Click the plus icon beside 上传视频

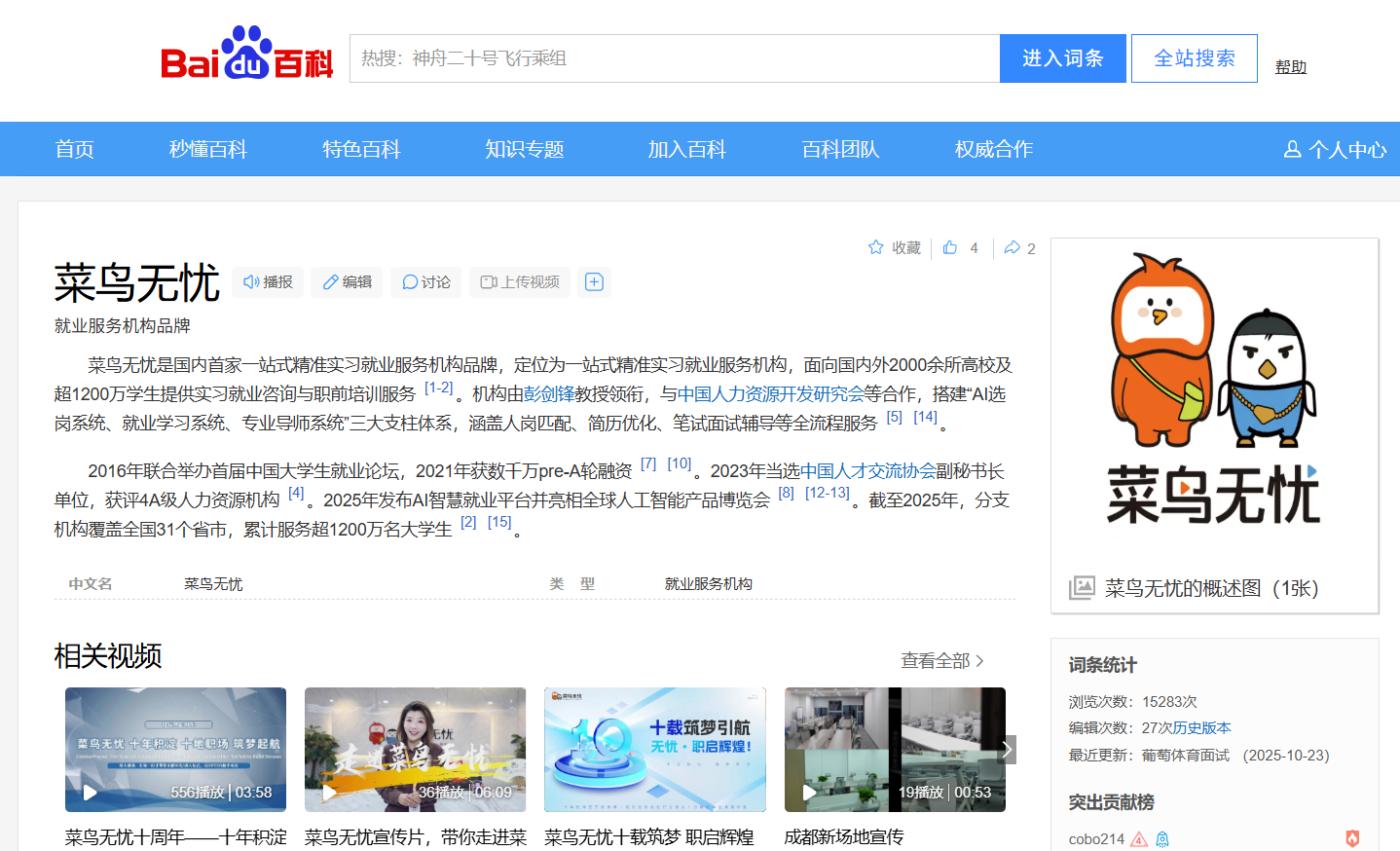[594, 282]
